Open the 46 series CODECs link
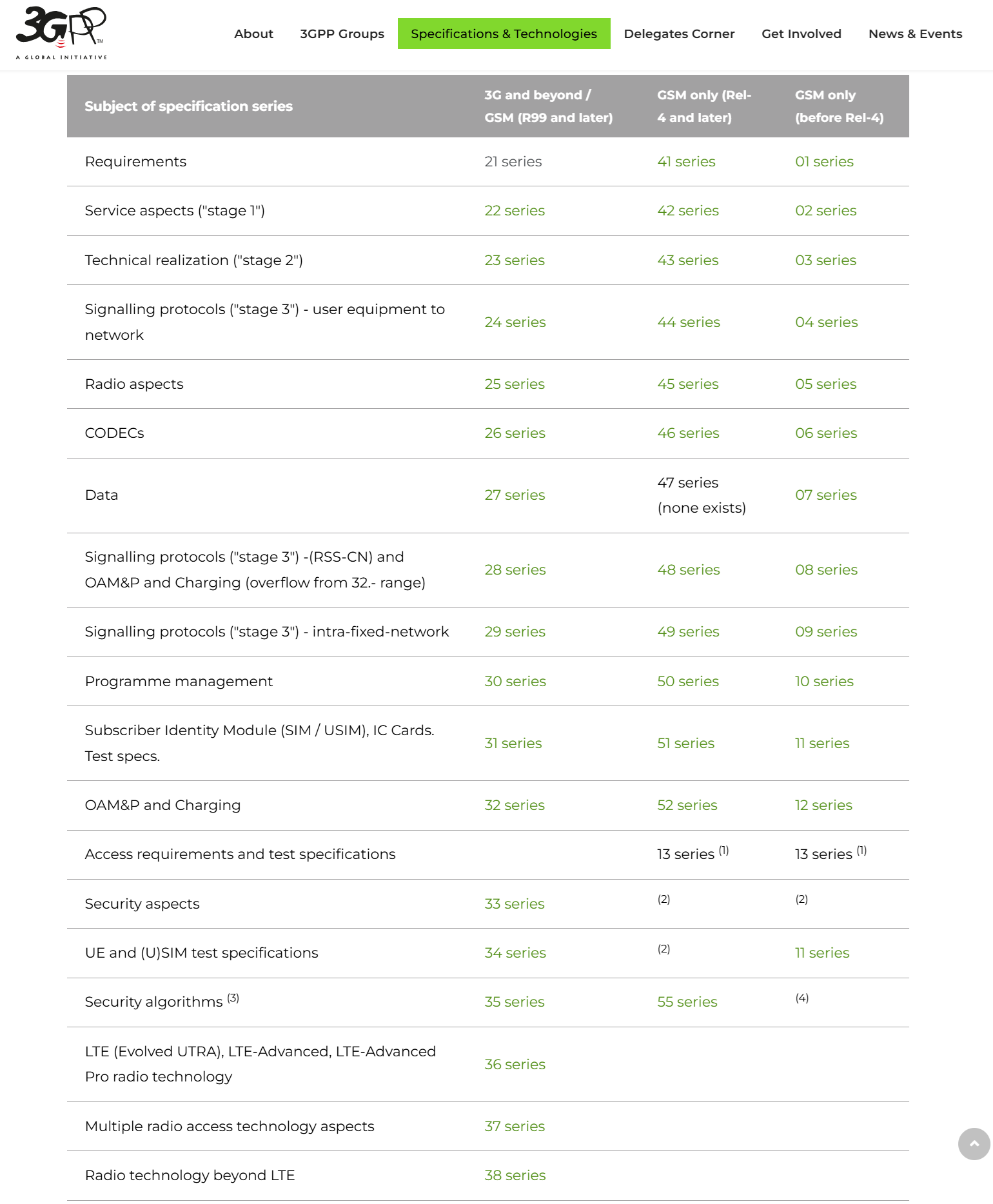The width and height of the screenshot is (993, 1204). [x=688, y=433]
